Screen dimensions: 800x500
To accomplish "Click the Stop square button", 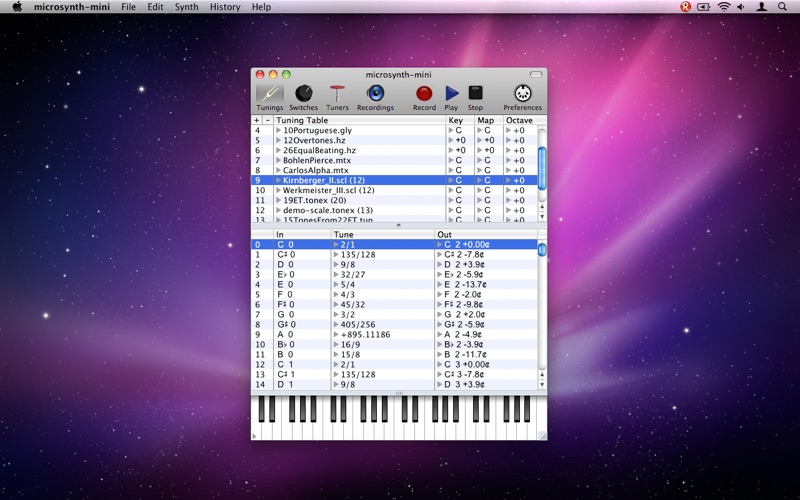I will point(476,93).
